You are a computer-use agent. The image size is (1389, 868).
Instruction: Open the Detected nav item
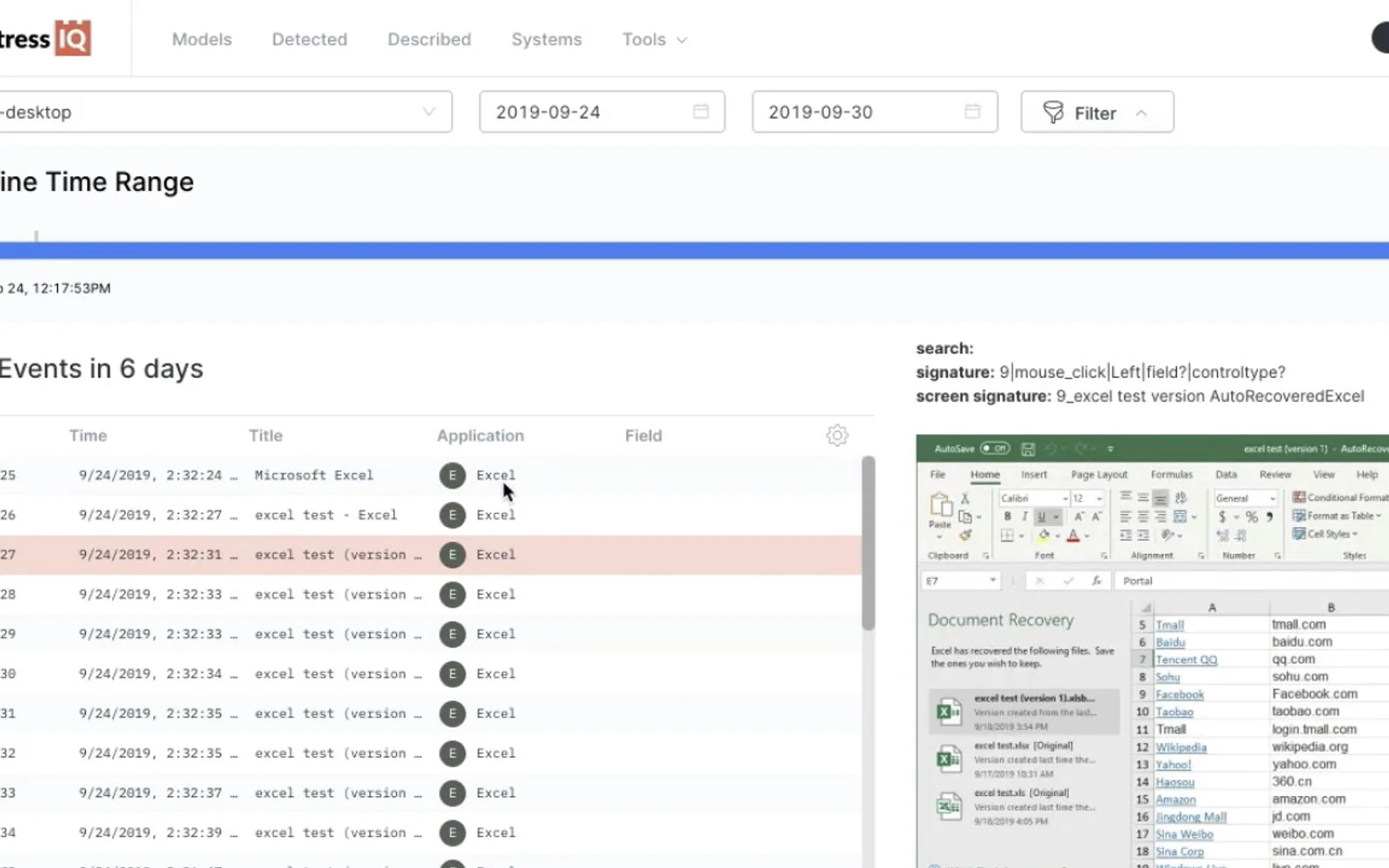click(x=309, y=39)
